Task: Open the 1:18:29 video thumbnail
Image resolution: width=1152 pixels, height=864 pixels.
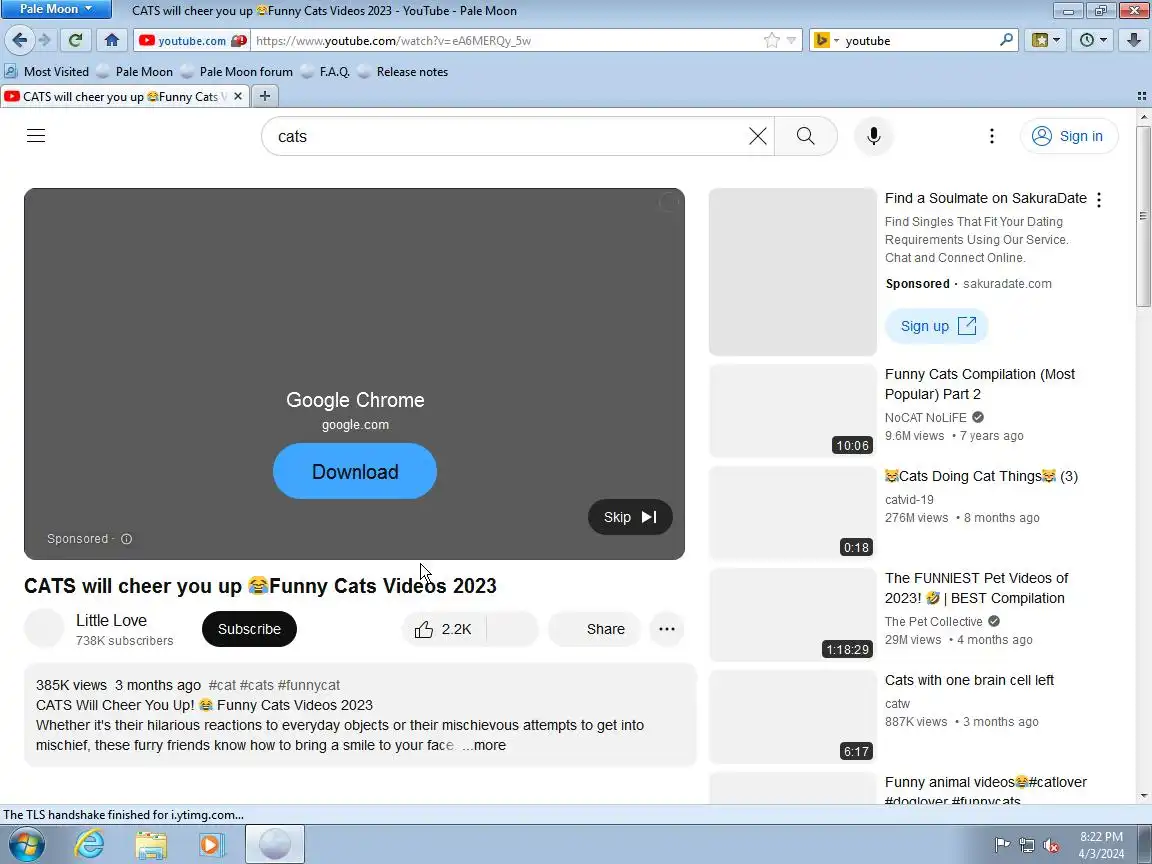Action: point(793,615)
